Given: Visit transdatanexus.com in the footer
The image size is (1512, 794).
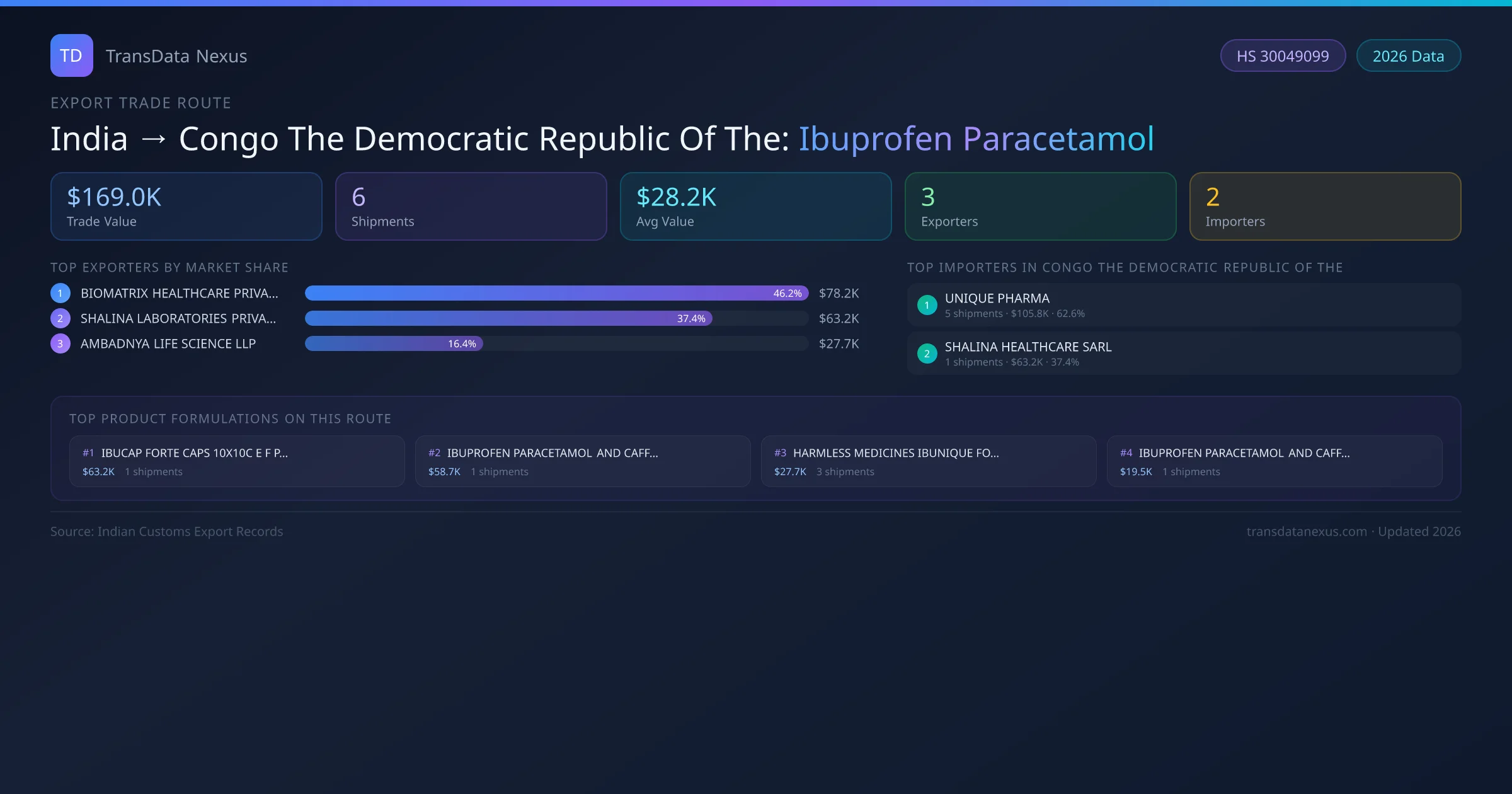Looking at the screenshot, I should click(1305, 531).
